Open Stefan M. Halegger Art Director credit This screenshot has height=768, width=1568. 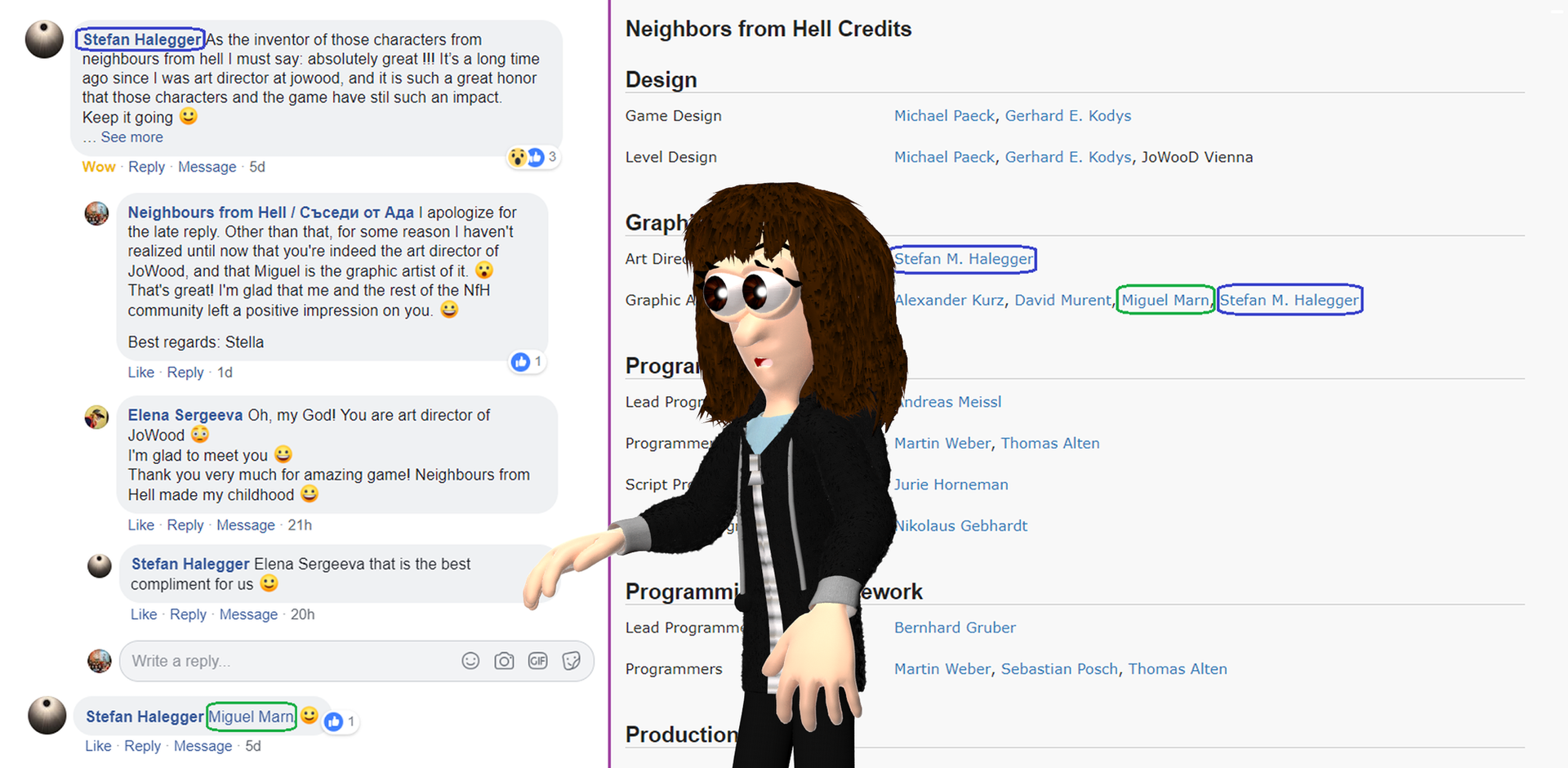(964, 259)
